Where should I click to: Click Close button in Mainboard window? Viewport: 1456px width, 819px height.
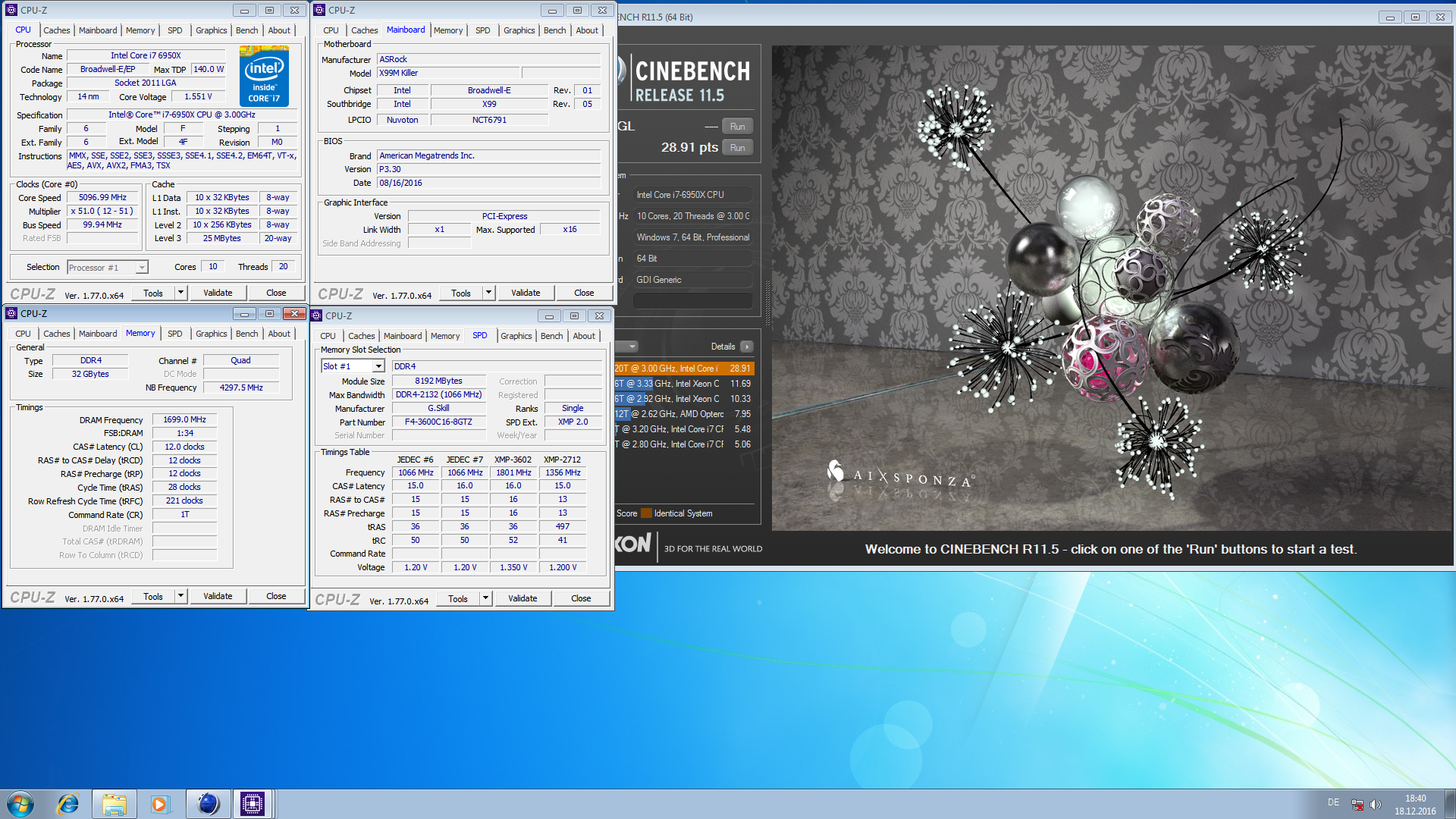click(x=584, y=293)
